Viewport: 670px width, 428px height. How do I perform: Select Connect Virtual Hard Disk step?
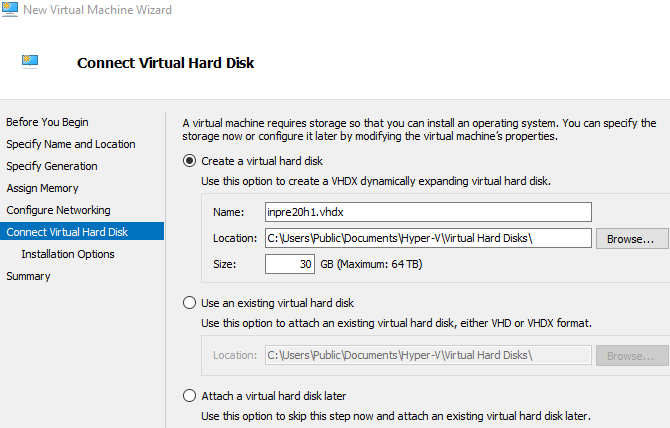tap(67, 232)
